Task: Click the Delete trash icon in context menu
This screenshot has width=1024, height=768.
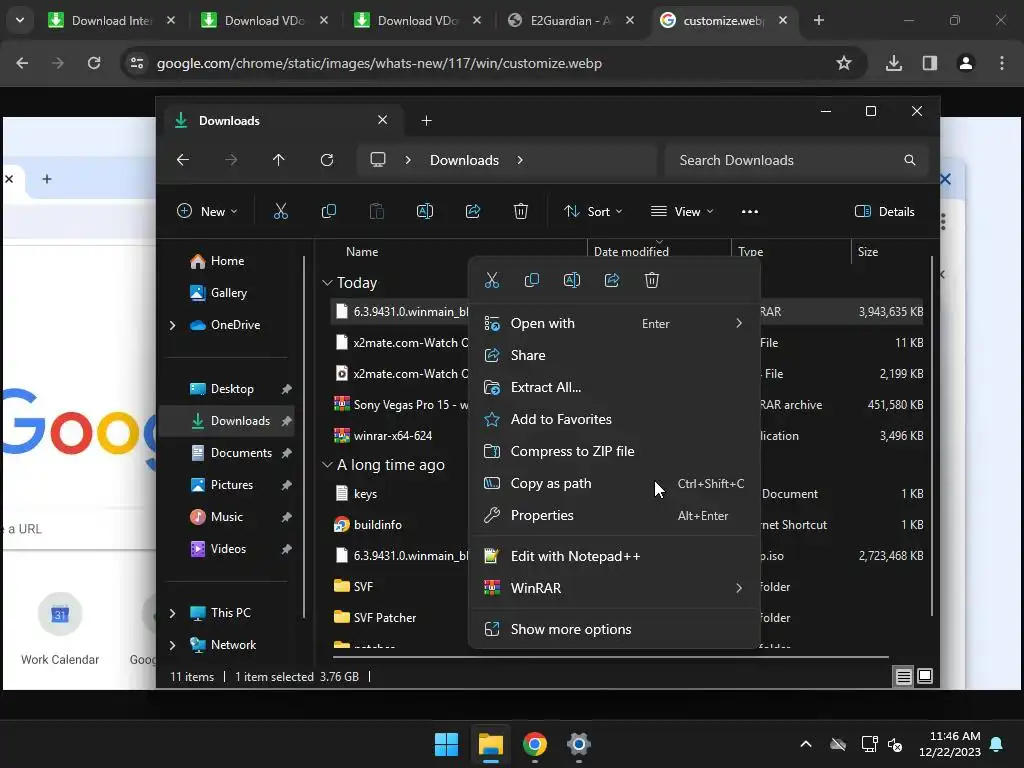Action: coord(652,280)
